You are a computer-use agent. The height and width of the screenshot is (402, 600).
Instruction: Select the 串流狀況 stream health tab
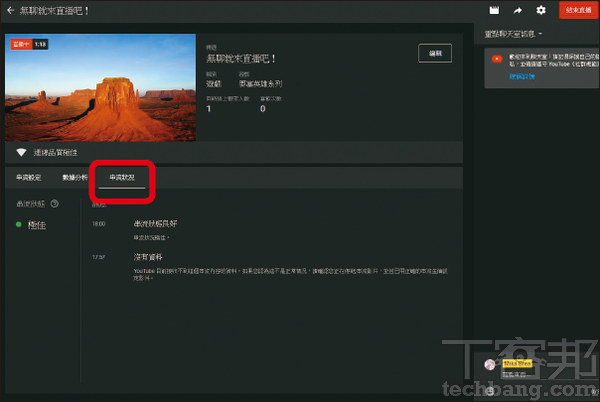(x=122, y=177)
